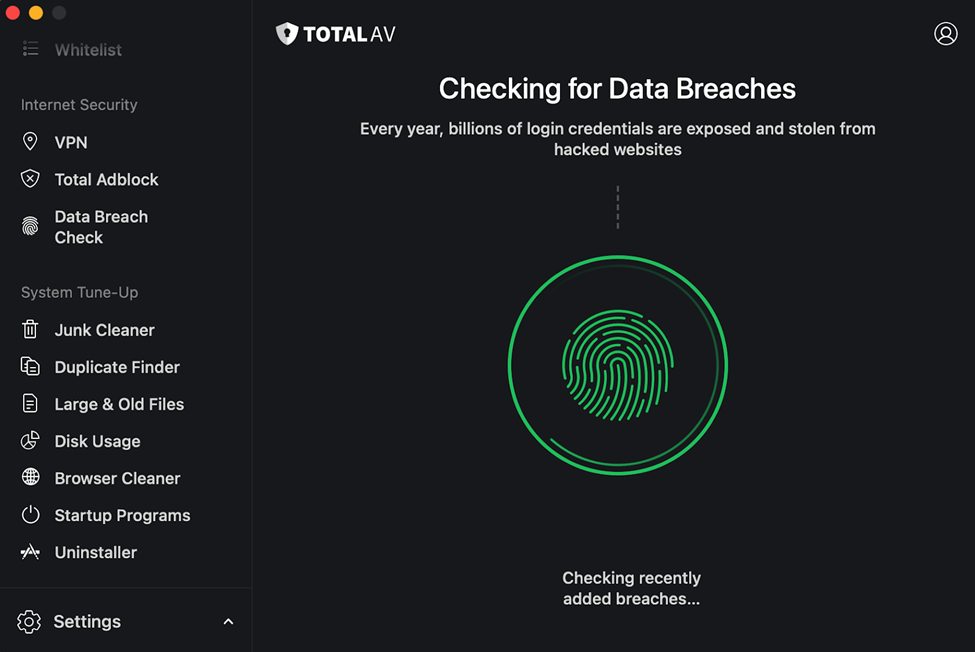Click the Browser Cleaner globe icon
Screen dimensions: 975x652
click(x=30, y=477)
